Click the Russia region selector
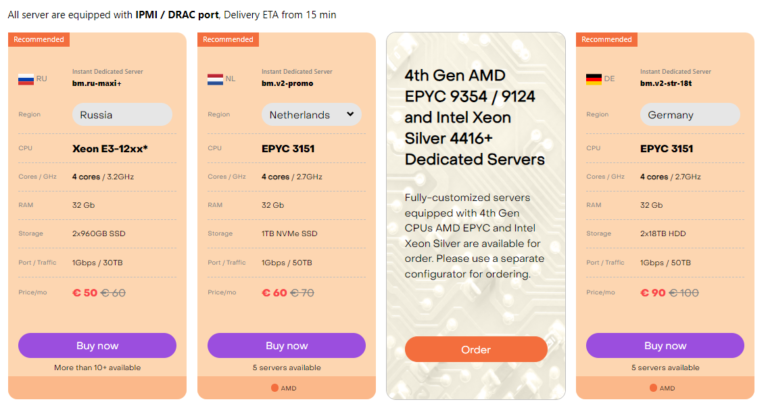 click(122, 115)
